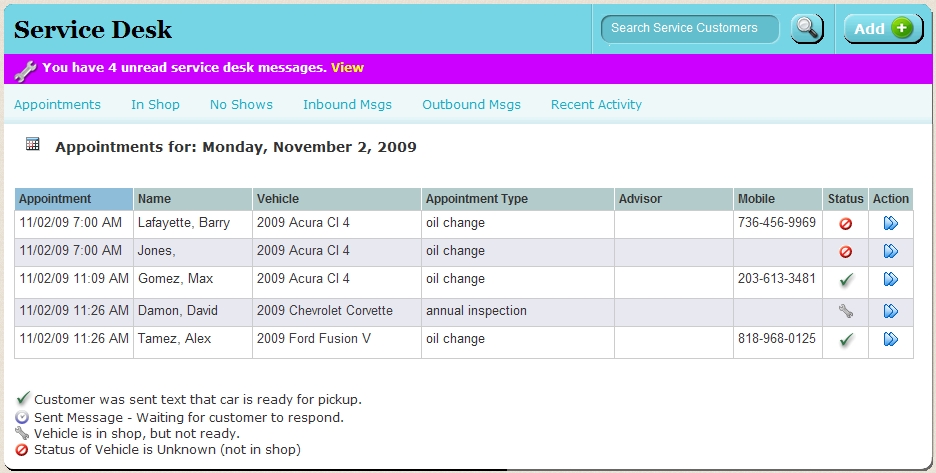Click wrench status icon for Damon, David
The height and width of the screenshot is (473, 936).
[845, 311]
